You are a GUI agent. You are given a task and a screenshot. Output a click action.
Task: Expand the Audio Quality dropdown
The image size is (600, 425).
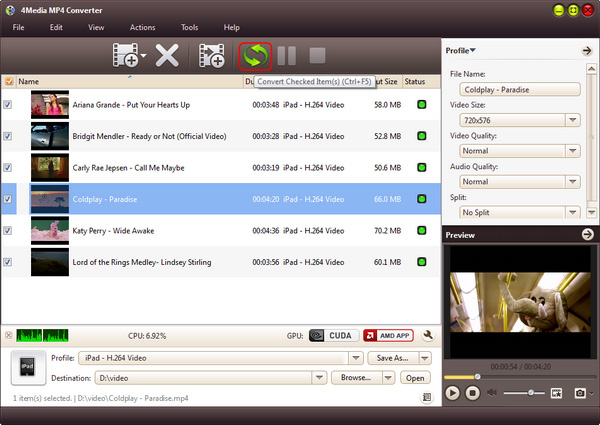[572, 182]
